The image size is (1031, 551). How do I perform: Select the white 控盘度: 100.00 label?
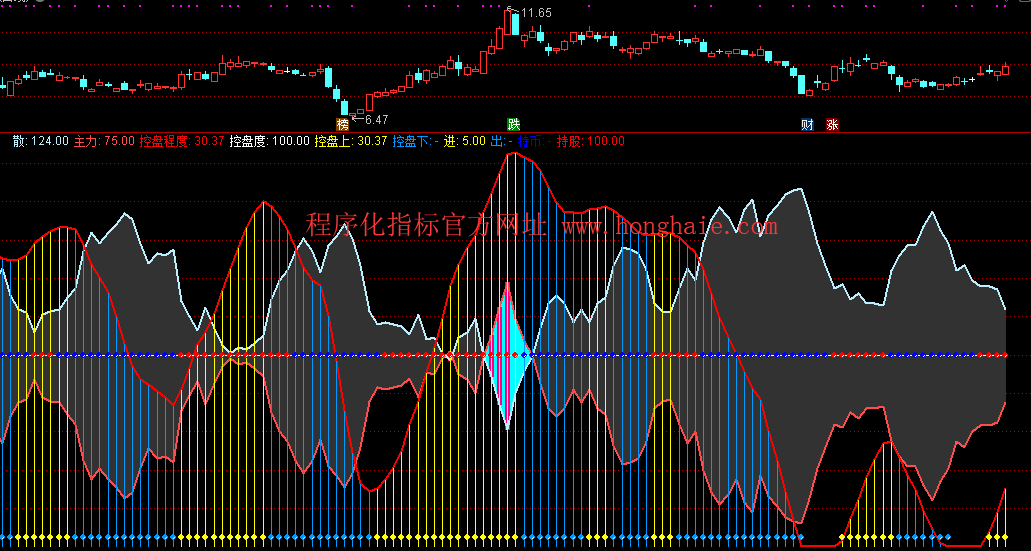[269, 141]
